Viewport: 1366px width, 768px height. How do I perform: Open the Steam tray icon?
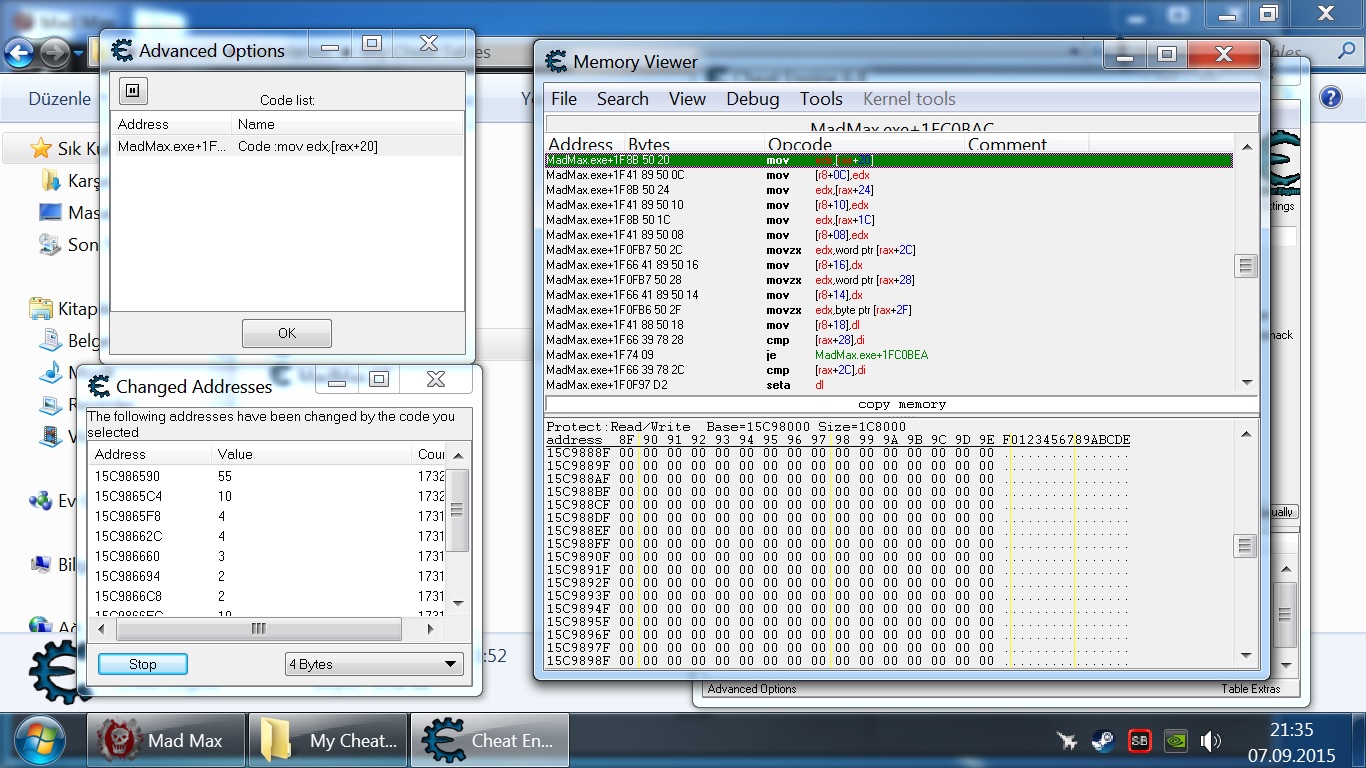pyautogui.click(x=1103, y=741)
